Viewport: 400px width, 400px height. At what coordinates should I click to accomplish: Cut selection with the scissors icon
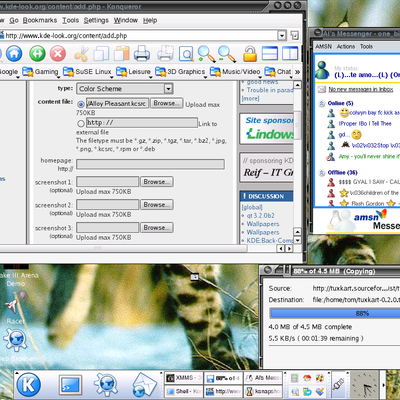(81, 54)
